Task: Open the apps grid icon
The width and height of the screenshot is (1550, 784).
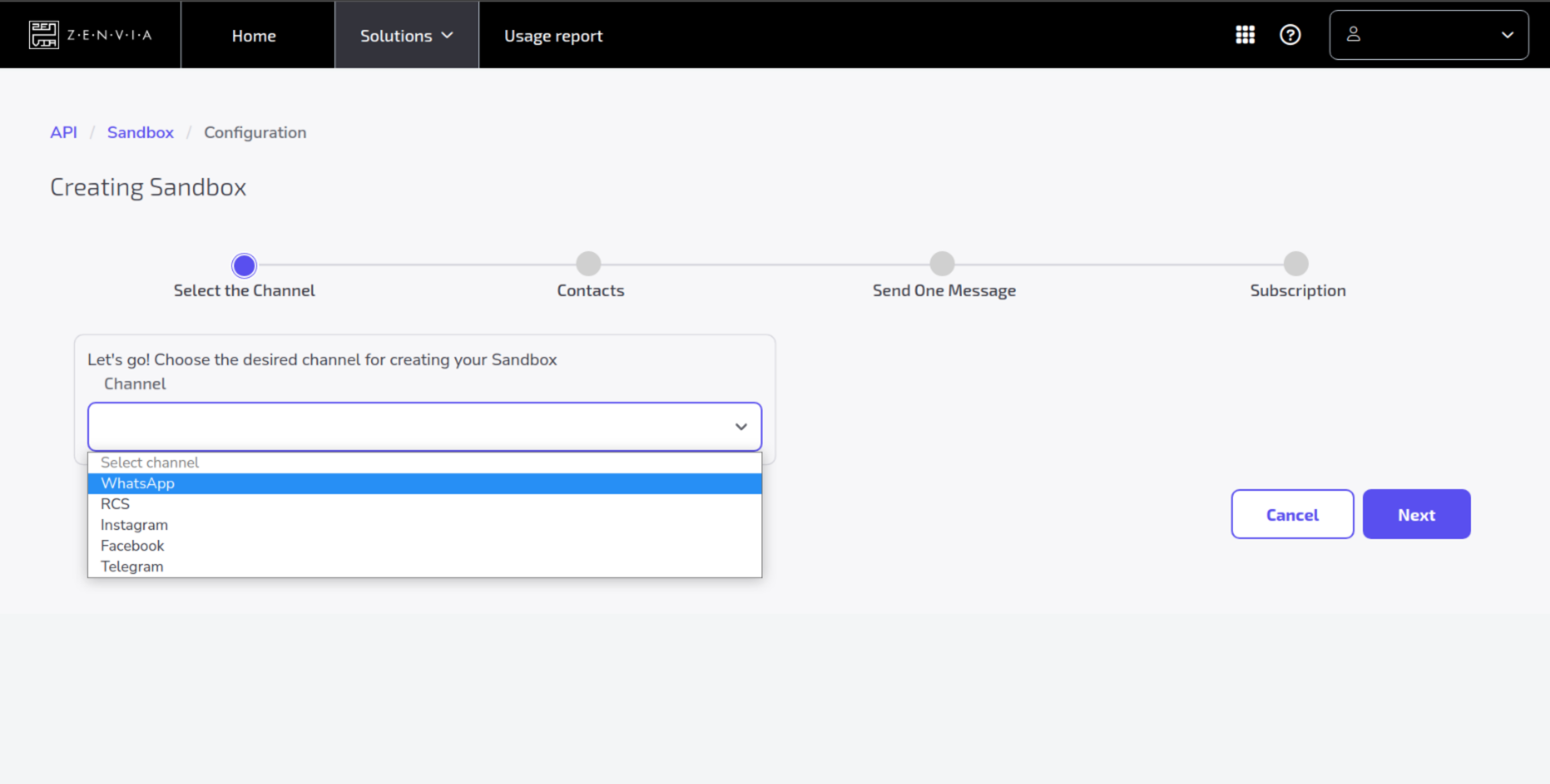Action: point(1245,35)
